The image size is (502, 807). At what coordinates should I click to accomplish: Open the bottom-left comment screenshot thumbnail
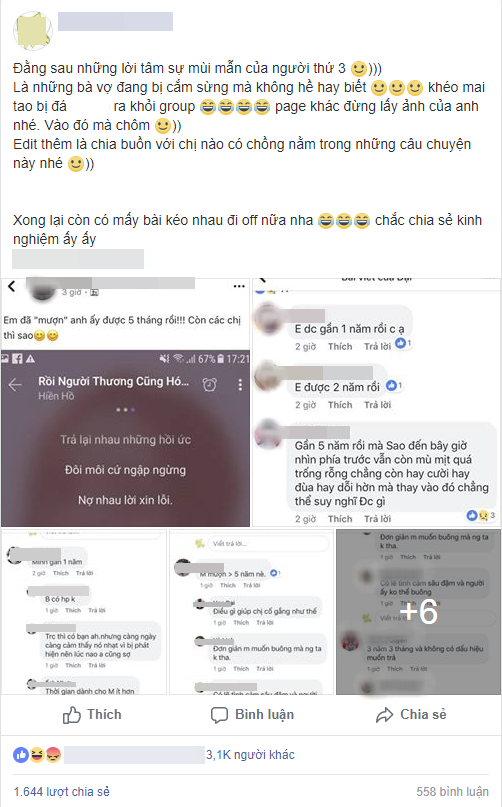point(84,612)
